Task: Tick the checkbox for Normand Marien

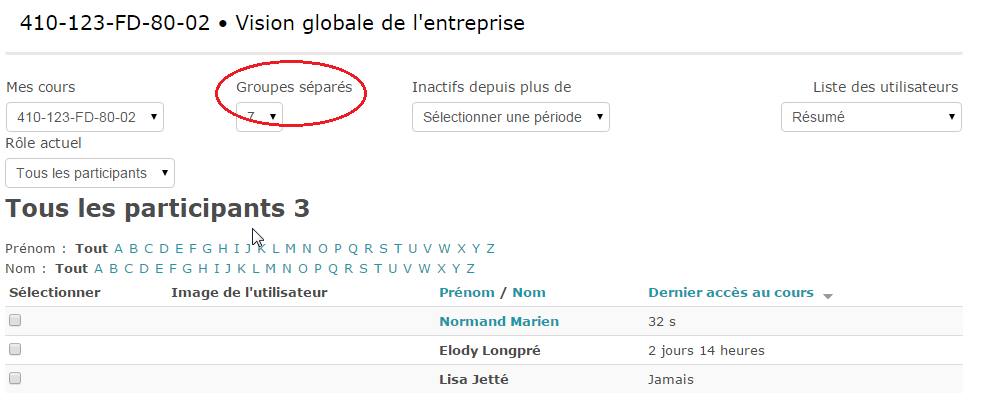Action: [x=15, y=321]
